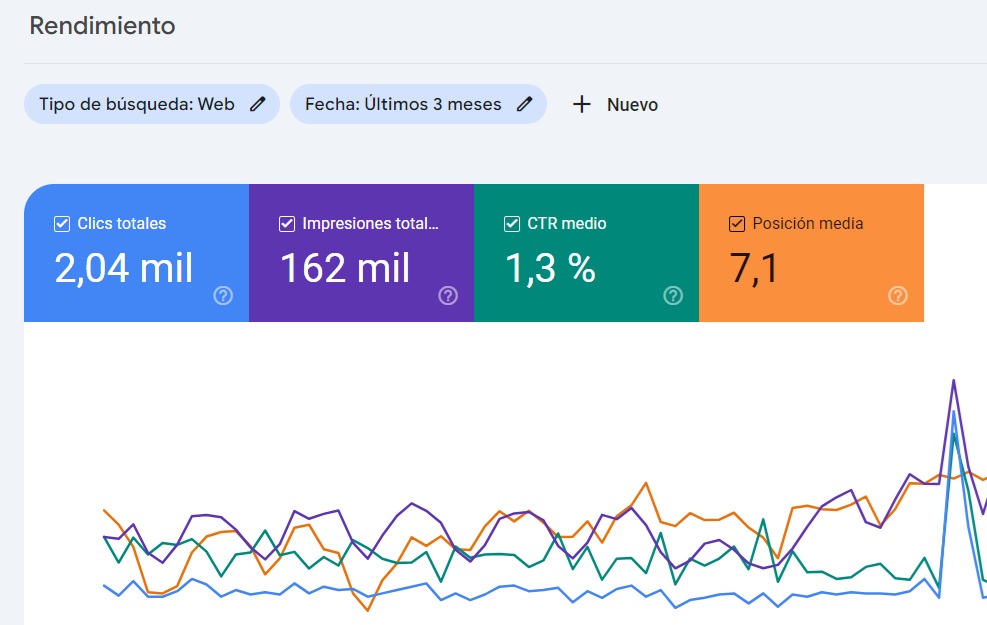Image resolution: width=987 pixels, height=625 pixels.
Task: Click the Rendimiento page heading
Action: point(102,26)
